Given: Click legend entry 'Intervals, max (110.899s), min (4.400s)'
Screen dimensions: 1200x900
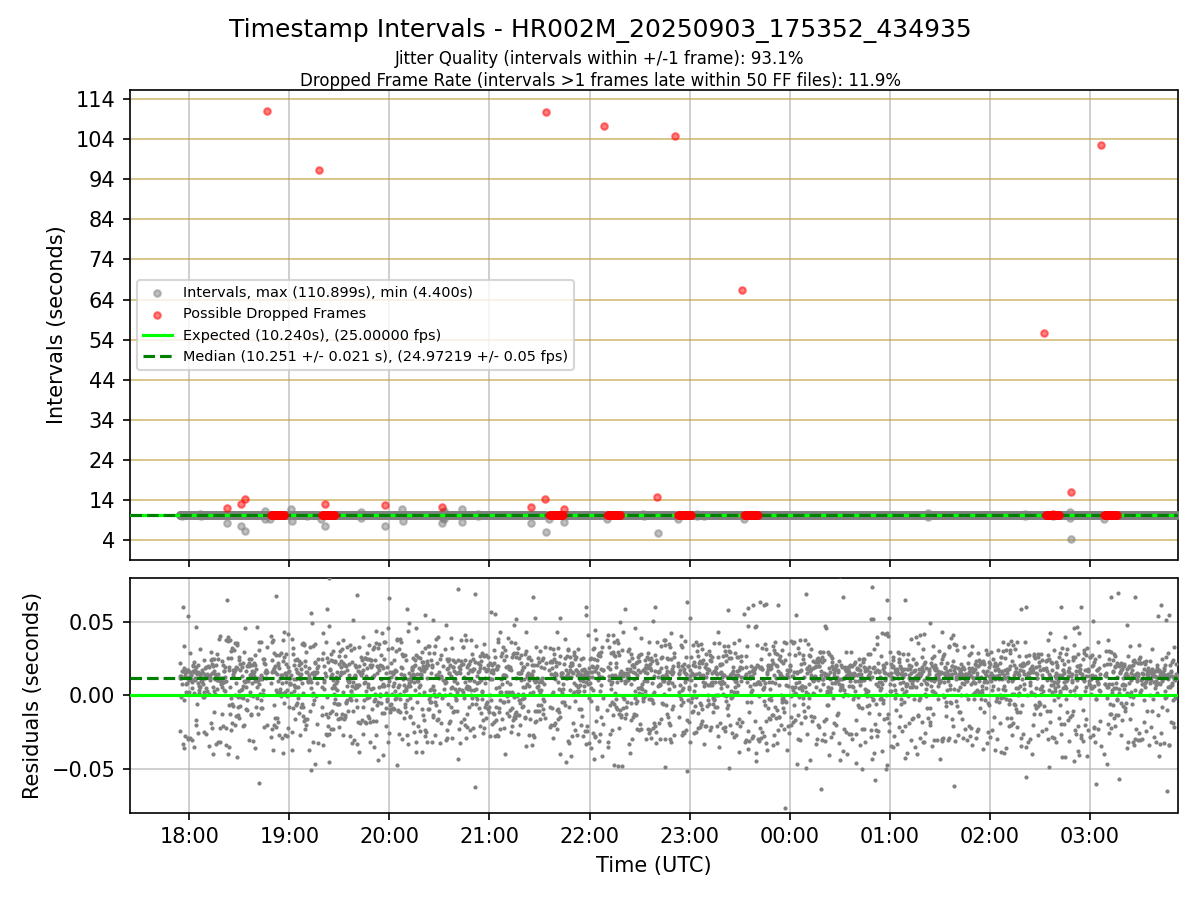Looking at the screenshot, I should coord(327,292).
